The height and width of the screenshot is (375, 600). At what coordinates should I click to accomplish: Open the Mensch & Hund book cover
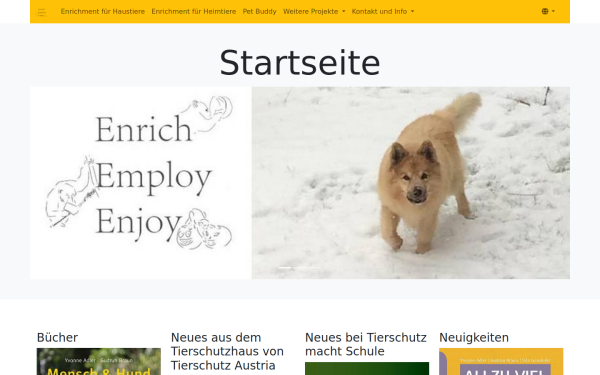[x=99, y=362]
